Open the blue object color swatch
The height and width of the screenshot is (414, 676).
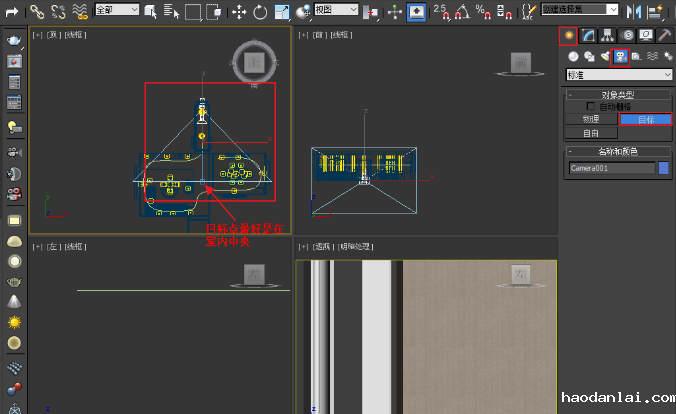(x=663, y=168)
